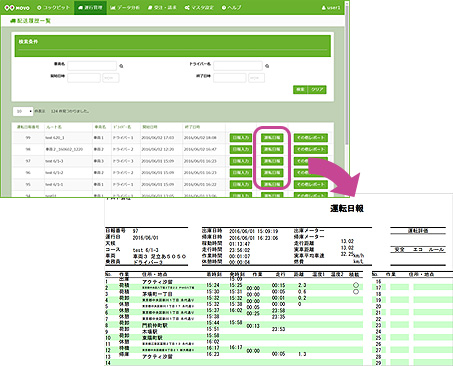Click the クリア button
The height and width of the screenshot is (366, 453).
coord(317,89)
